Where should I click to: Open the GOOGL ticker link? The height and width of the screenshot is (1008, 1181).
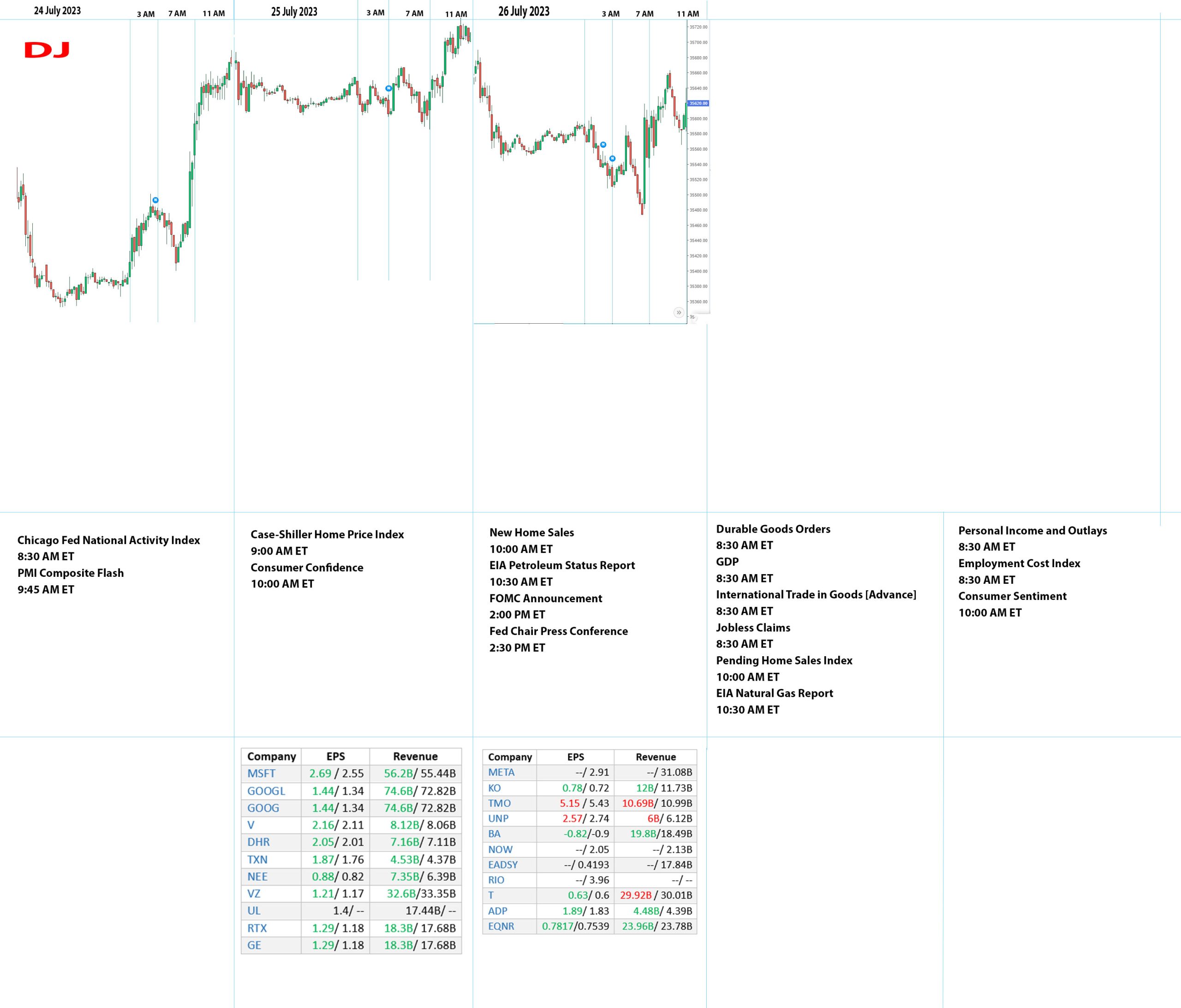tap(266, 791)
